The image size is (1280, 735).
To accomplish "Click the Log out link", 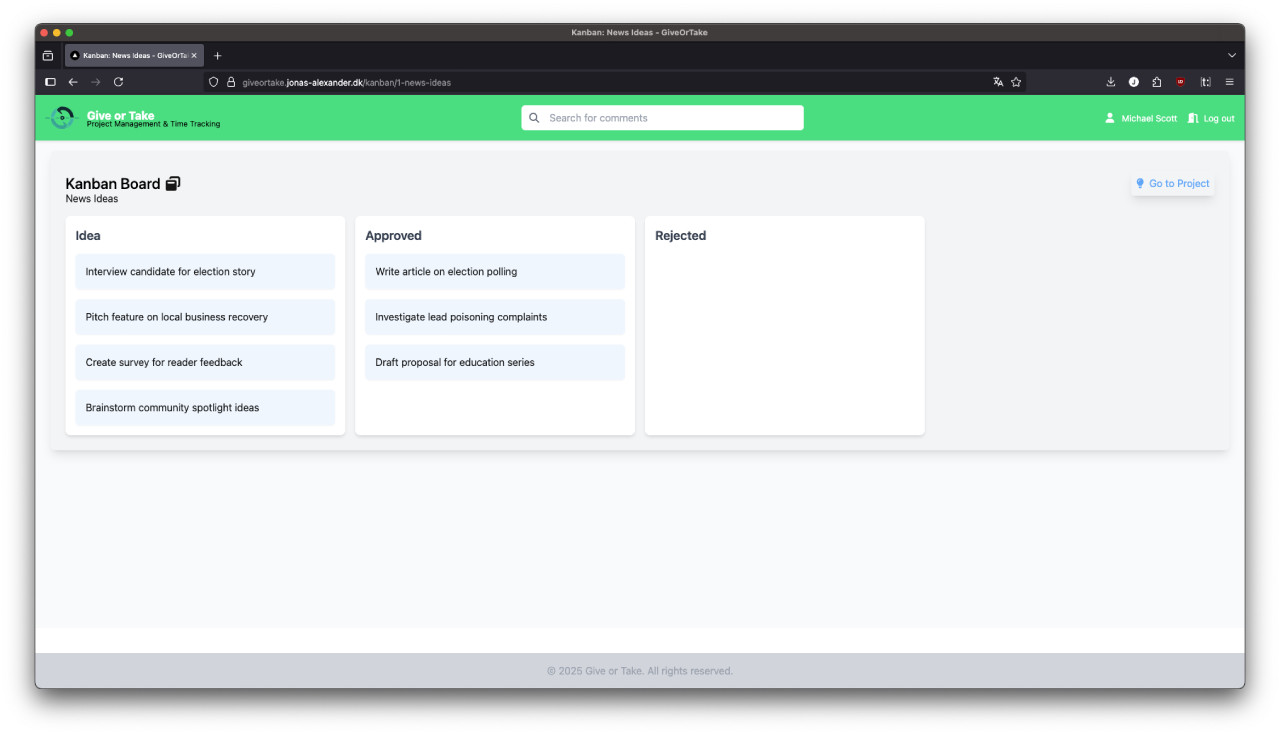I will 1211,118.
